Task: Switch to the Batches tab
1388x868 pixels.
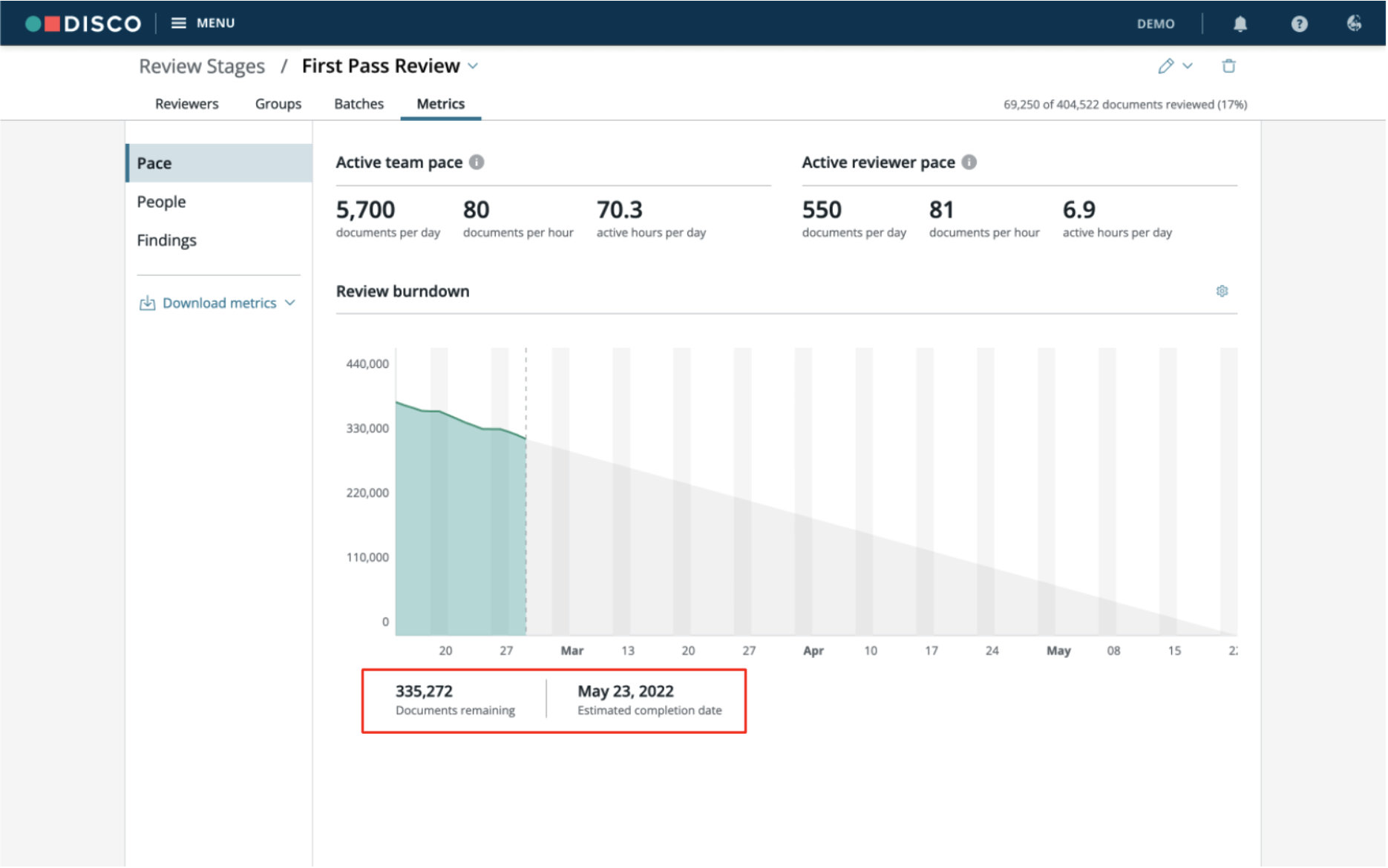Action: (x=359, y=104)
